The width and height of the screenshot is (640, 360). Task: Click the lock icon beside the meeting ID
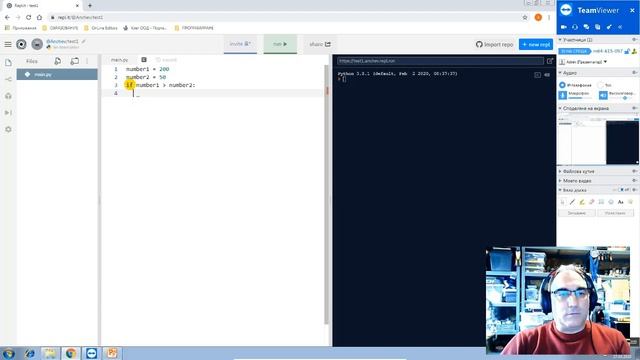[x=627, y=51]
